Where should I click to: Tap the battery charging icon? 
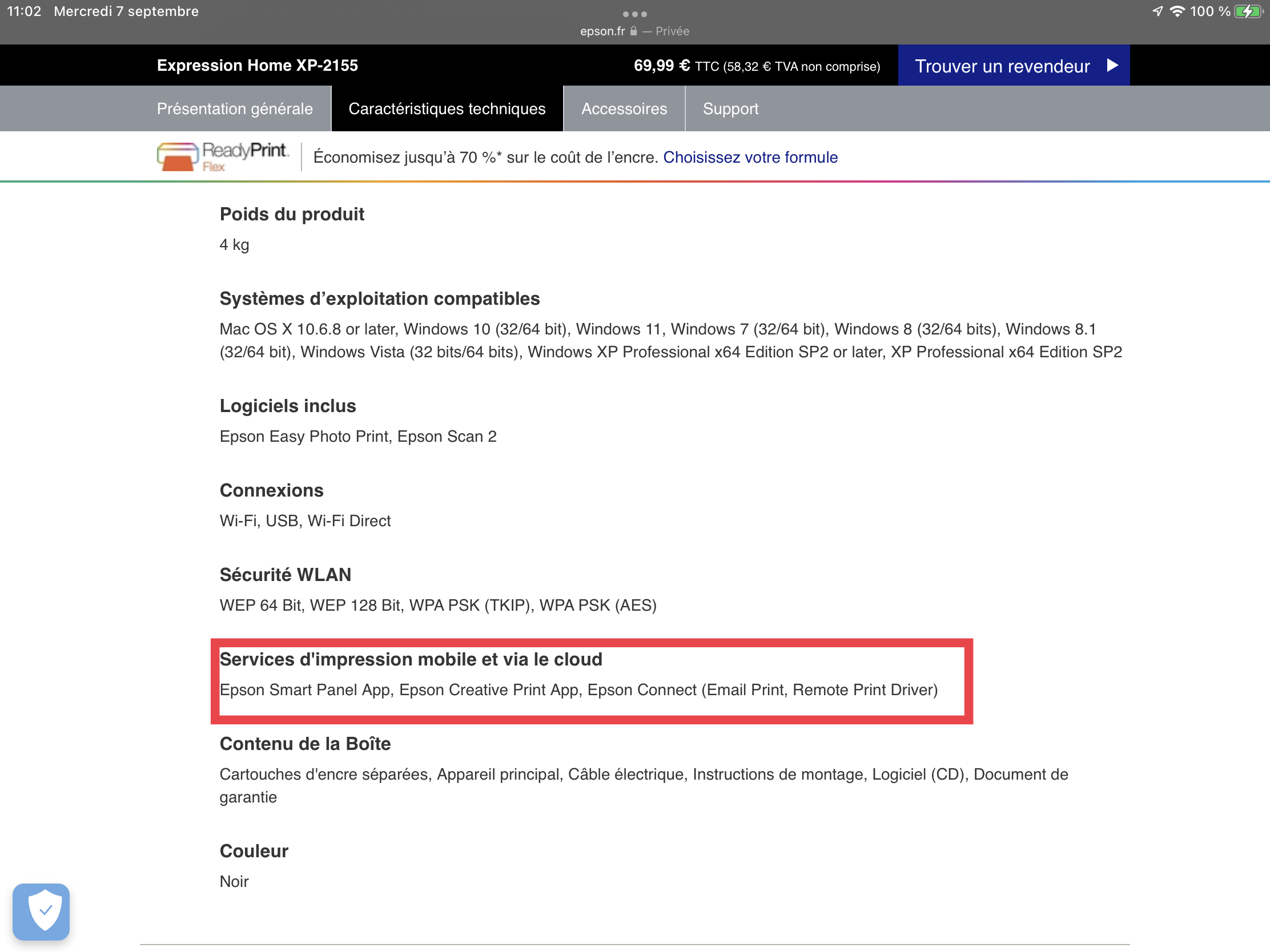click(1247, 11)
